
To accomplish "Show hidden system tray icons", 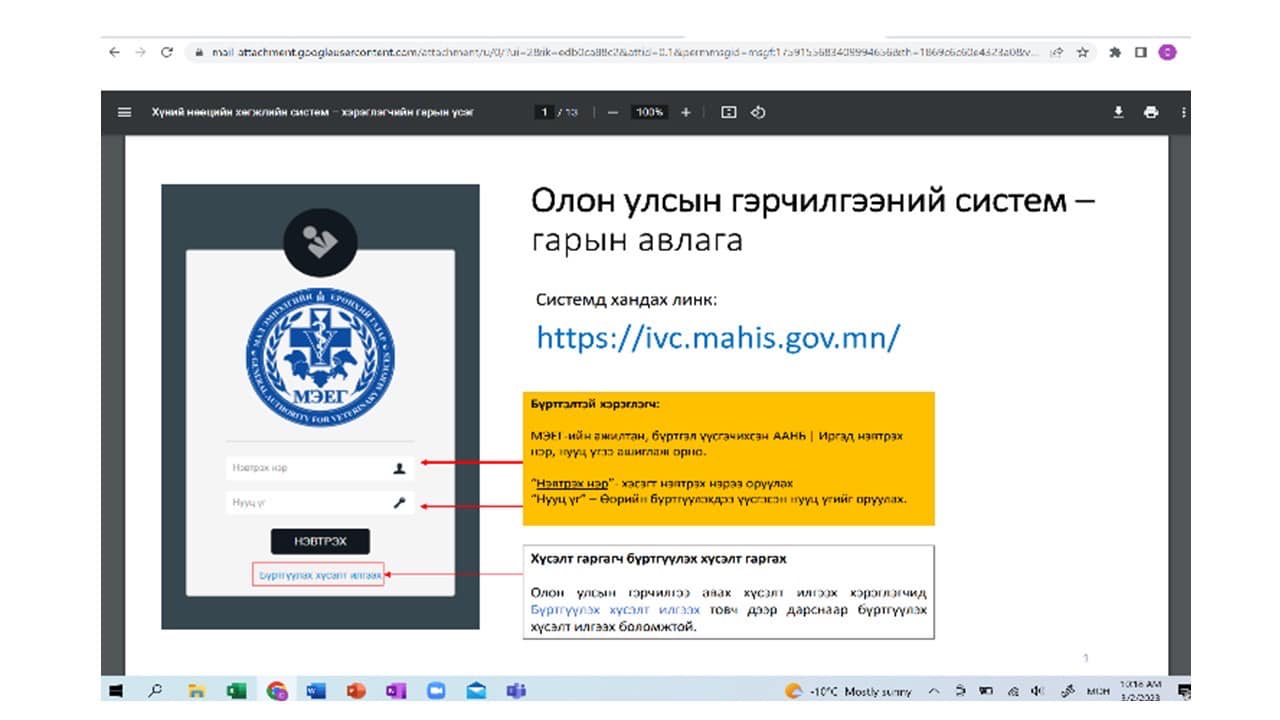I will click(x=934, y=691).
